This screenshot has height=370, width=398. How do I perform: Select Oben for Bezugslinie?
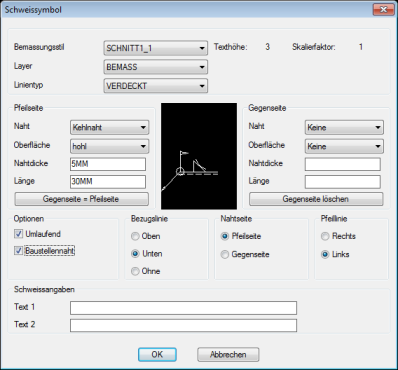pos(135,236)
